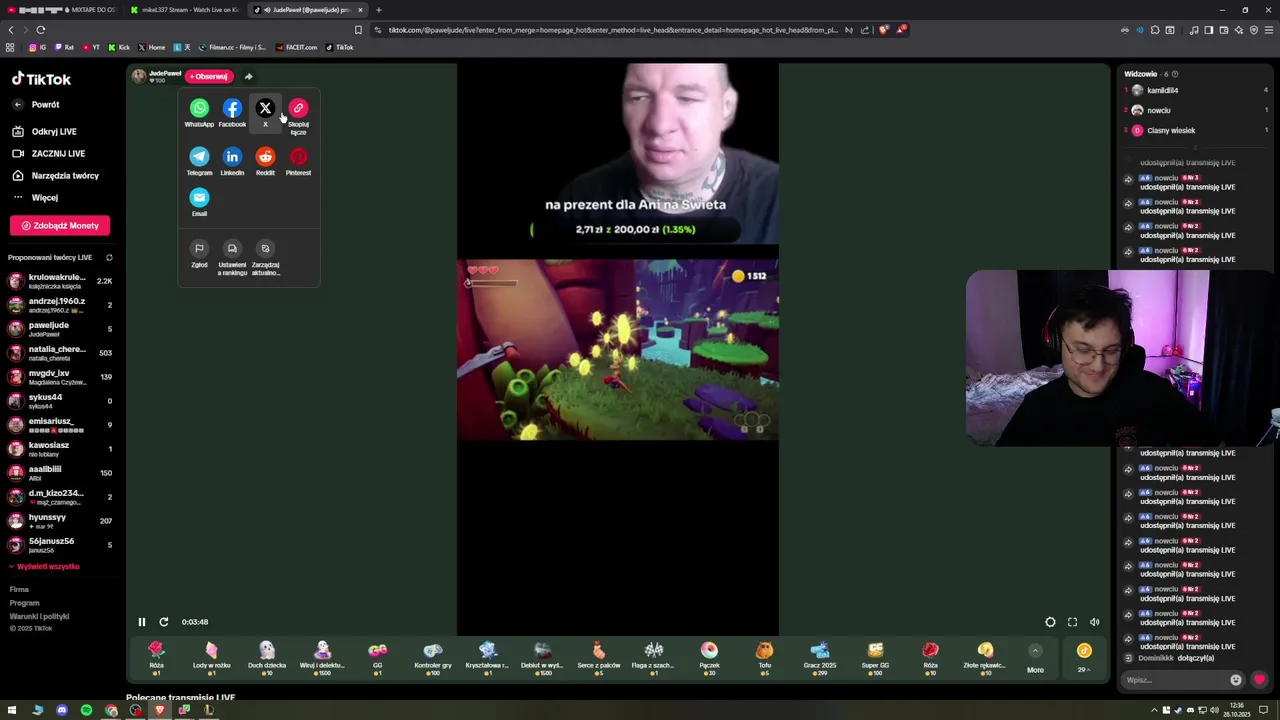
Task: Open top viewer Ciasny wiesiek profile
Action: click(x=1170, y=130)
